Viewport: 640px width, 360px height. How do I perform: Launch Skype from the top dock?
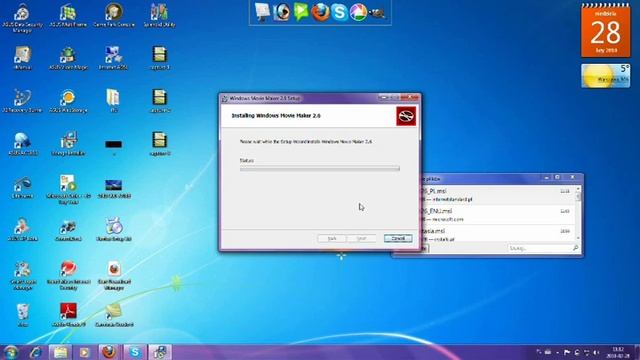point(339,12)
